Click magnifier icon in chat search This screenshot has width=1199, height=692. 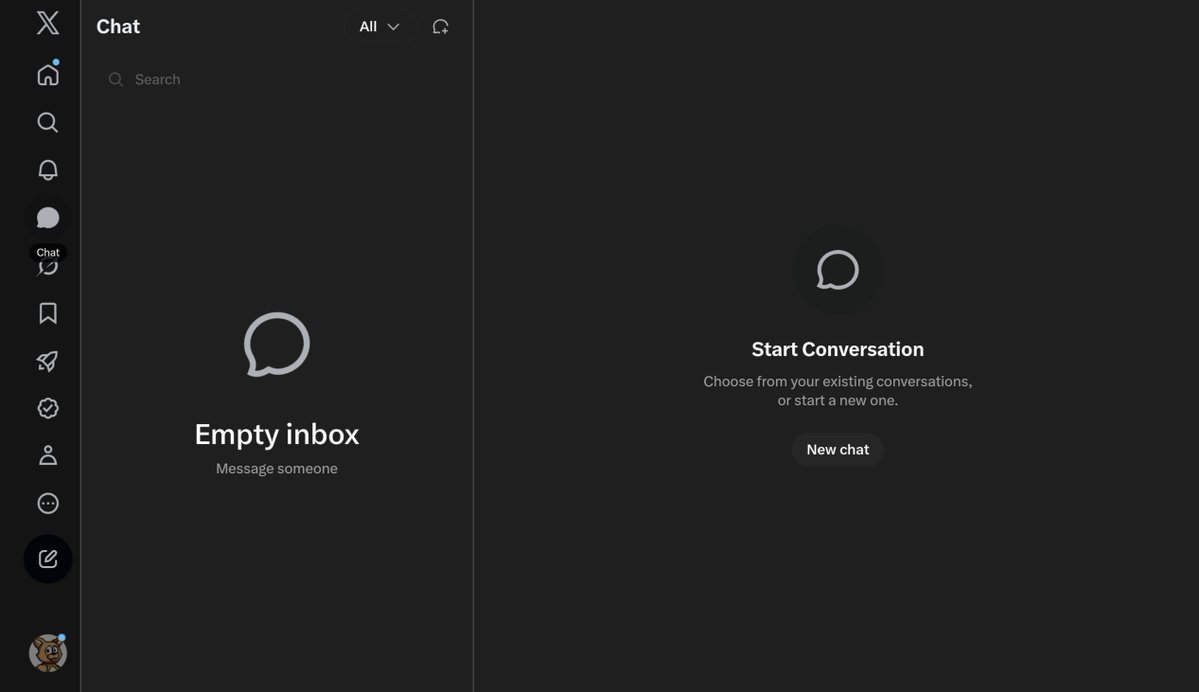coord(115,80)
